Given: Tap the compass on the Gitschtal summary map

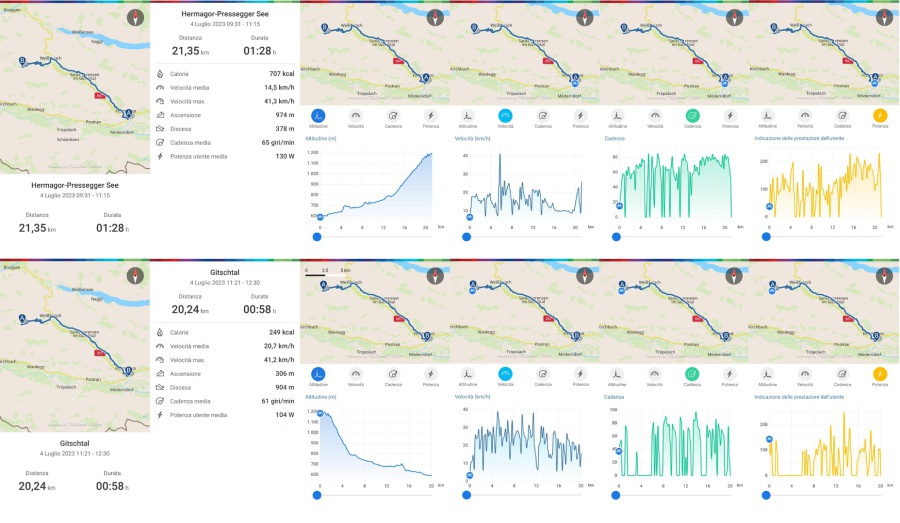Looking at the screenshot, I should [134, 275].
